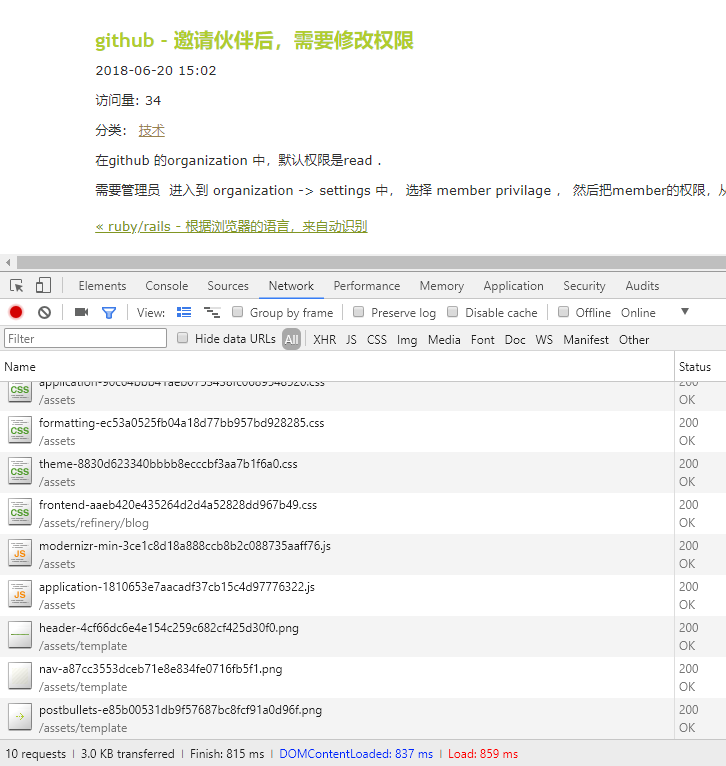
Task: Toggle the device toolbar icon
Action: [x=43, y=286]
